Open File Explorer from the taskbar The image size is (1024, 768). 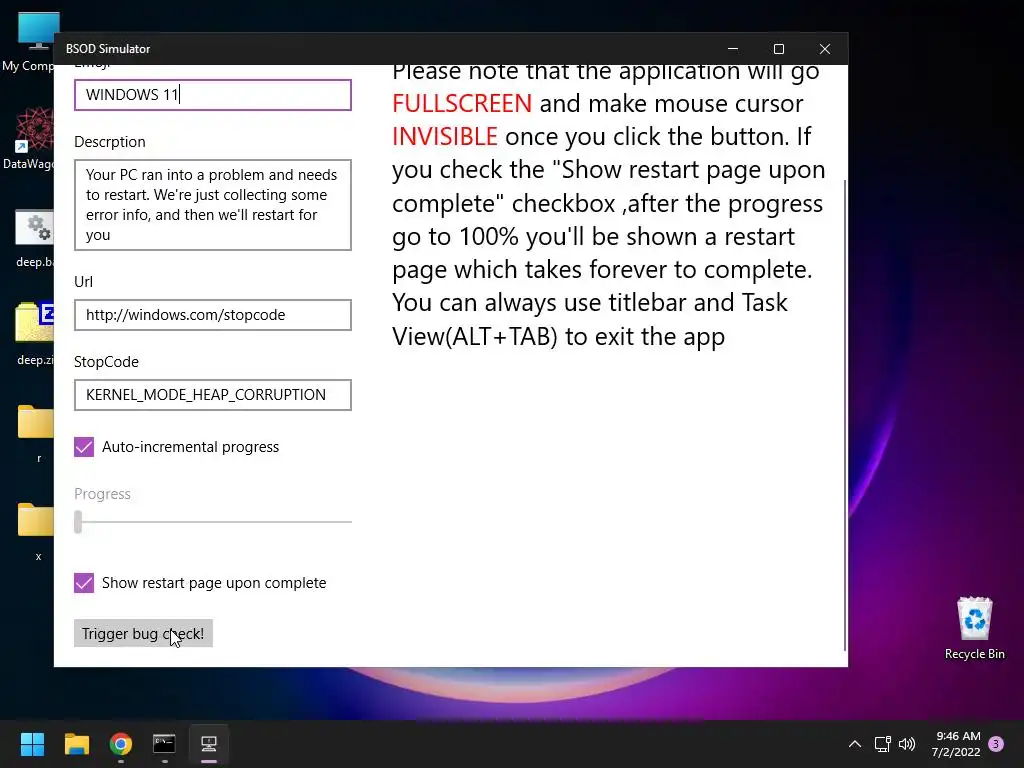tap(76, 744)
